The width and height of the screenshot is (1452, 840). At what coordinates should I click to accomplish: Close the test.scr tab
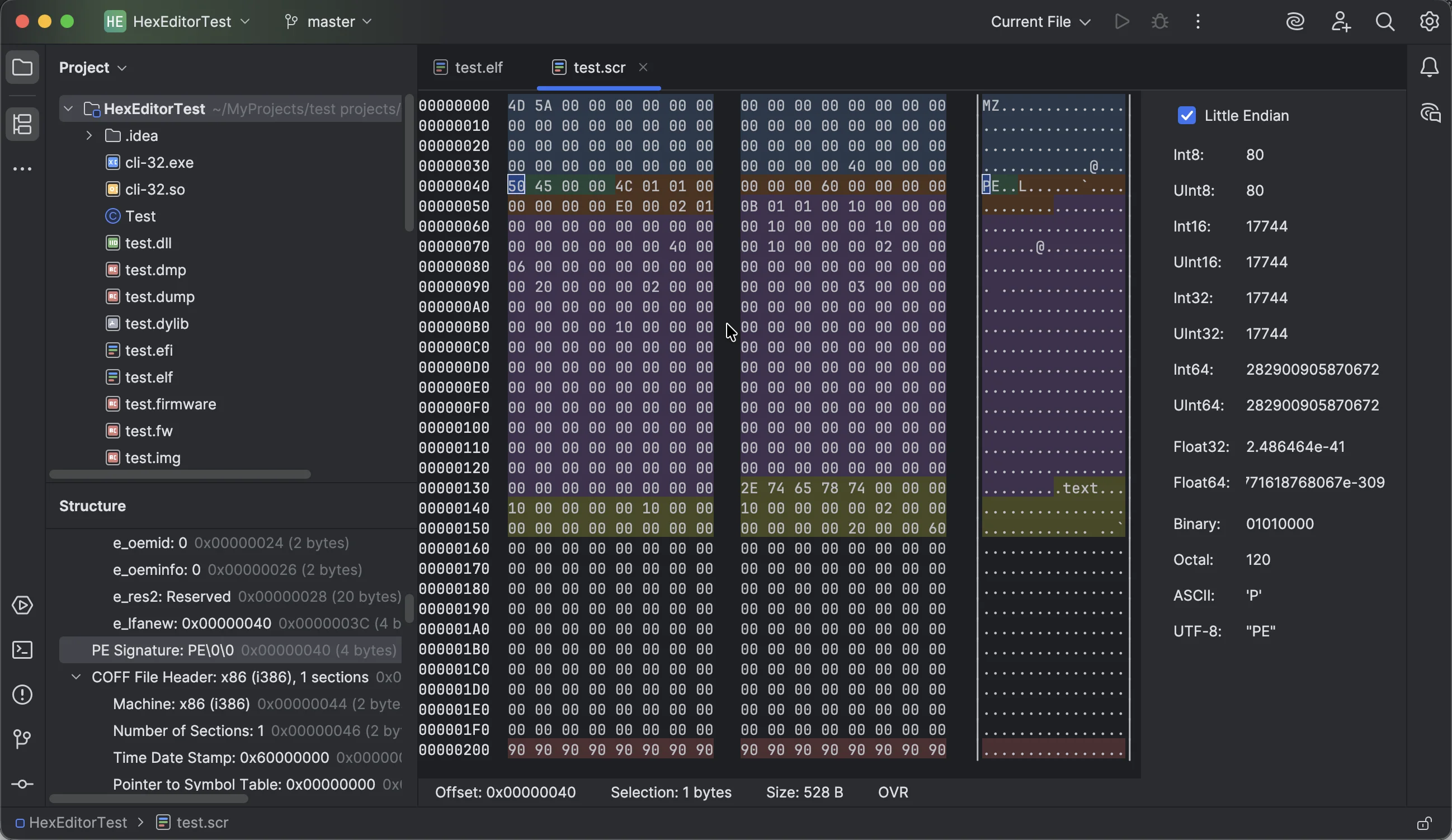pos(643,68)
